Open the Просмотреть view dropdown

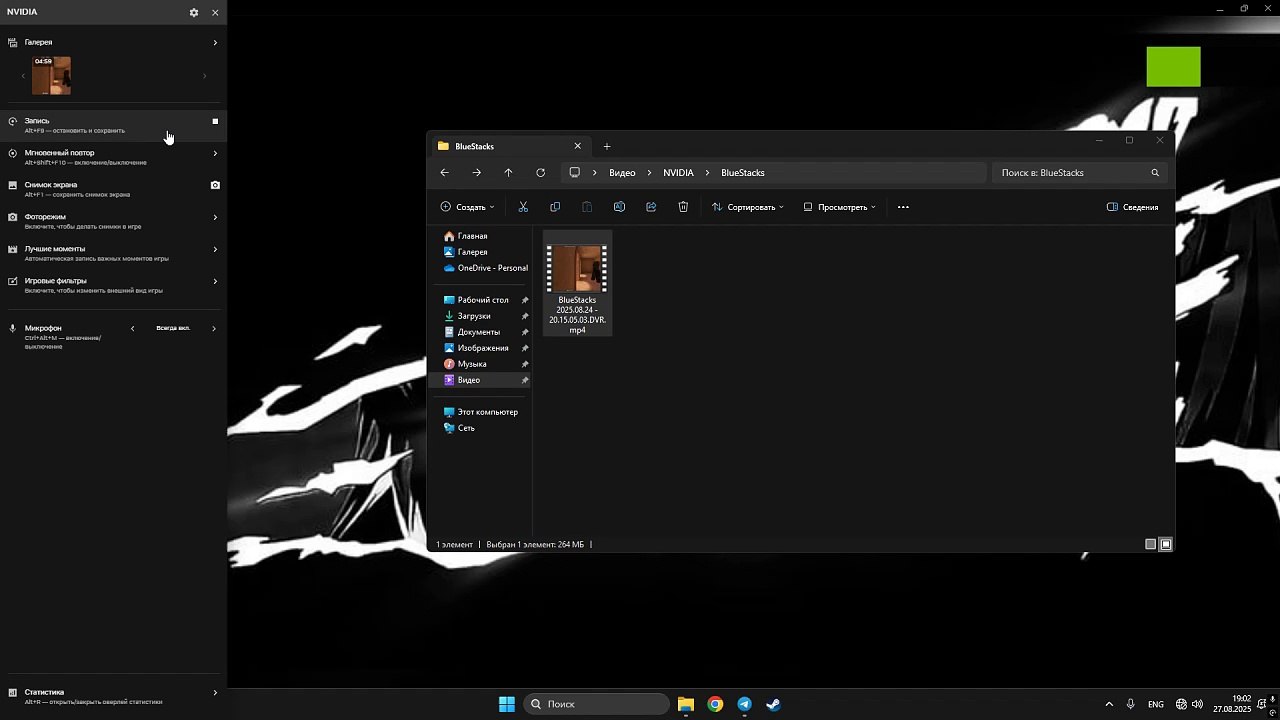[840, 207]
